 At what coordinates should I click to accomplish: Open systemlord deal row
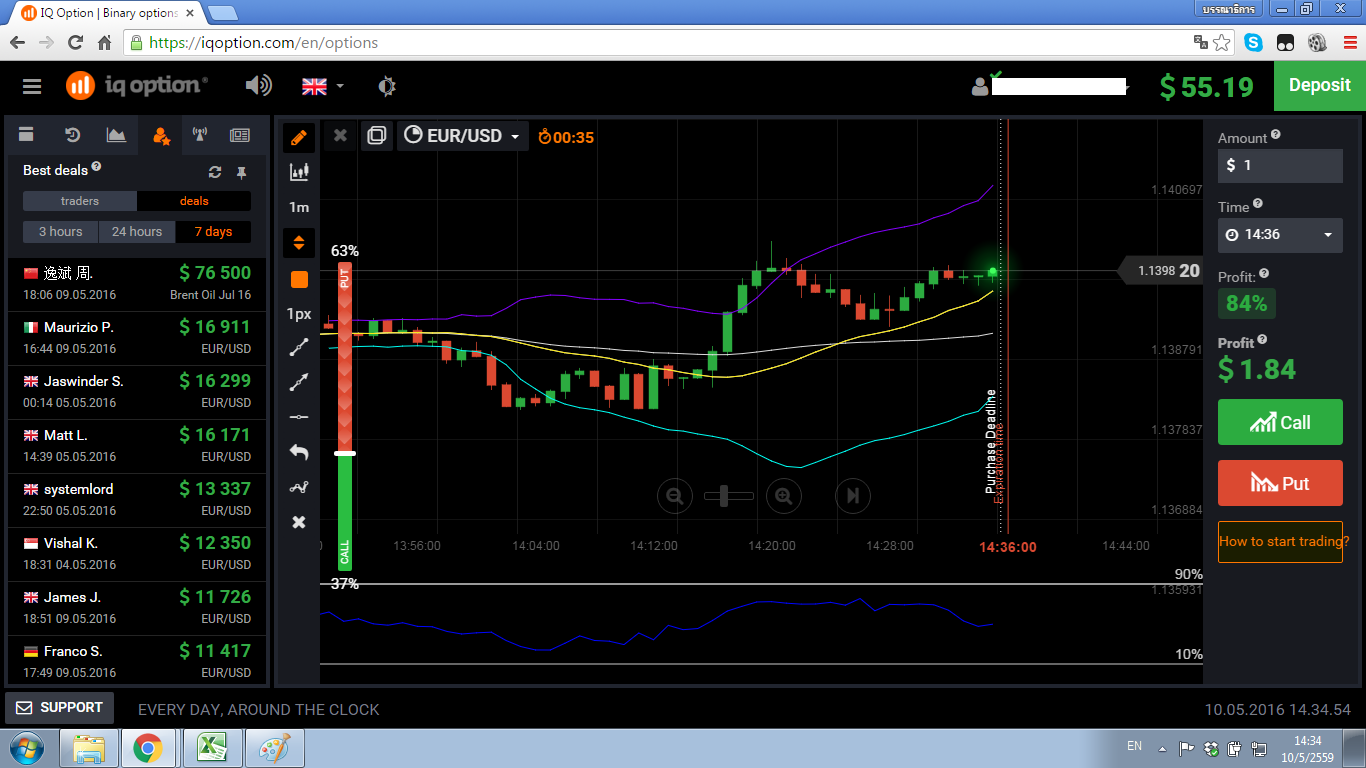coord(137,499)
